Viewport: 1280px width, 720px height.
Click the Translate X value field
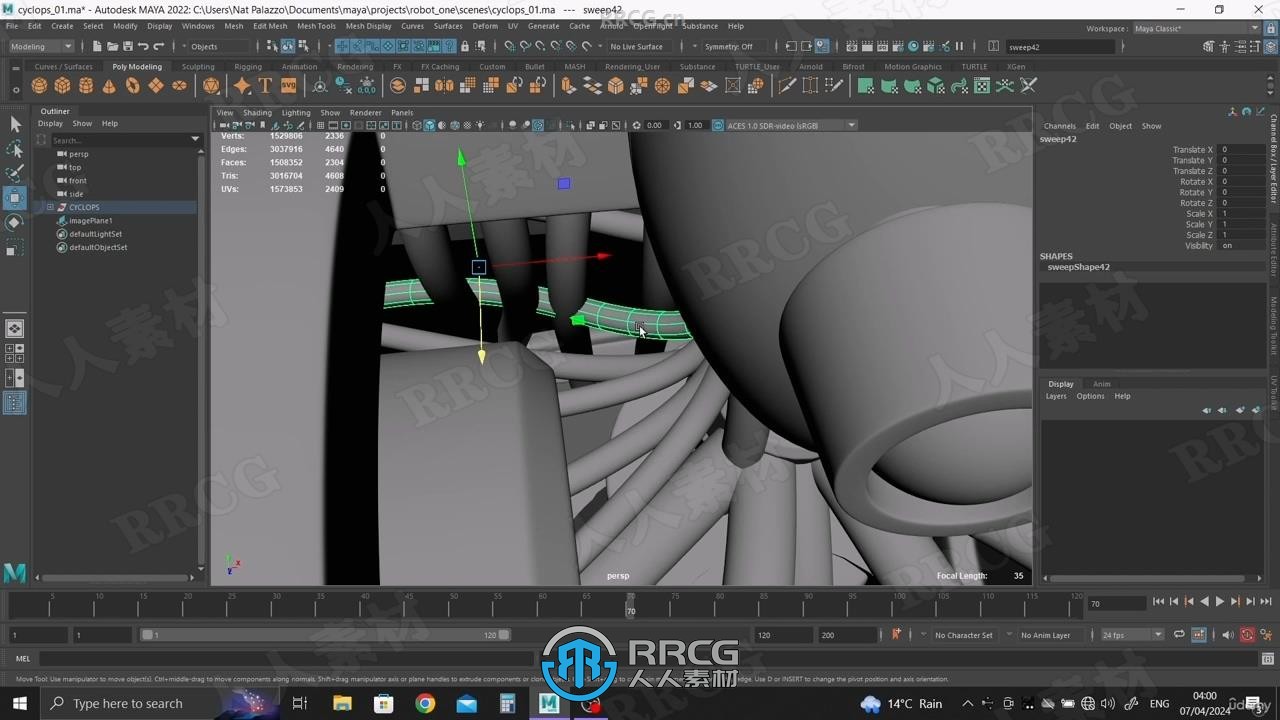[1241, 150]
